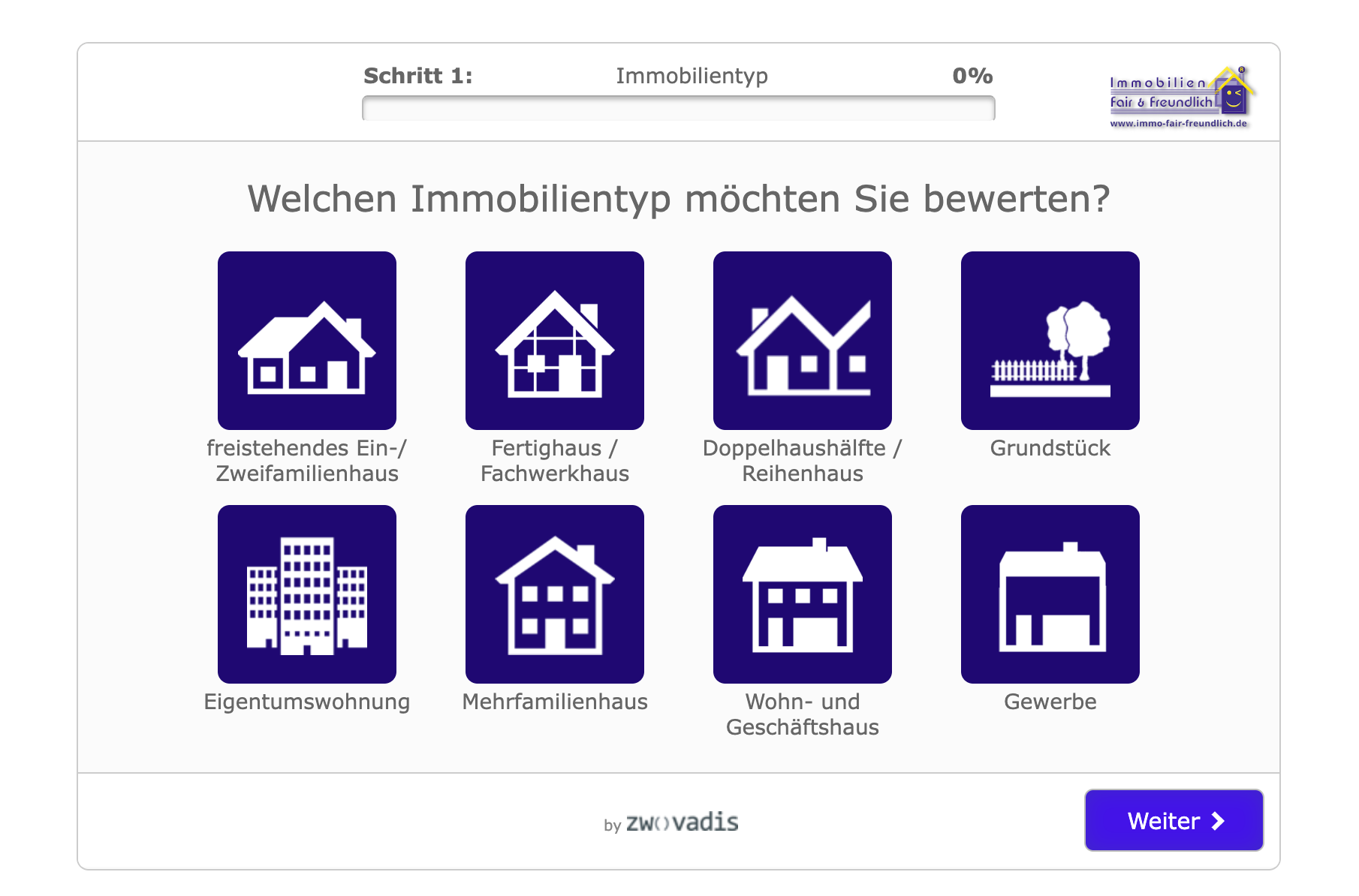Click the 'freistehendes Ein-/ Zweifamilienhaus' label
Image resolution: width=1359 pixels, height=896 pixels.
pyautogui.click(x=307, y=461)
